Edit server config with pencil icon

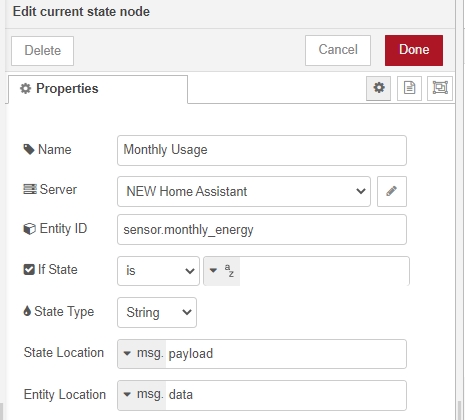392,191
